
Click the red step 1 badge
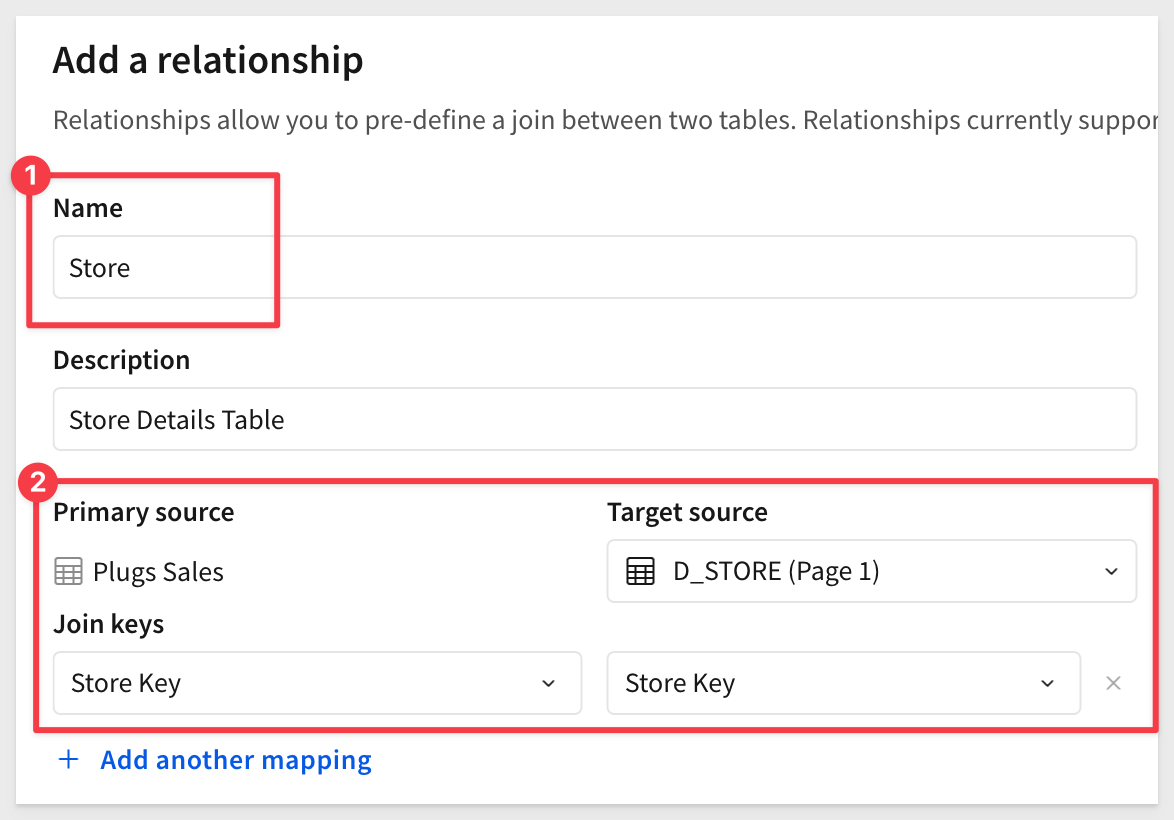click(30, 177)
